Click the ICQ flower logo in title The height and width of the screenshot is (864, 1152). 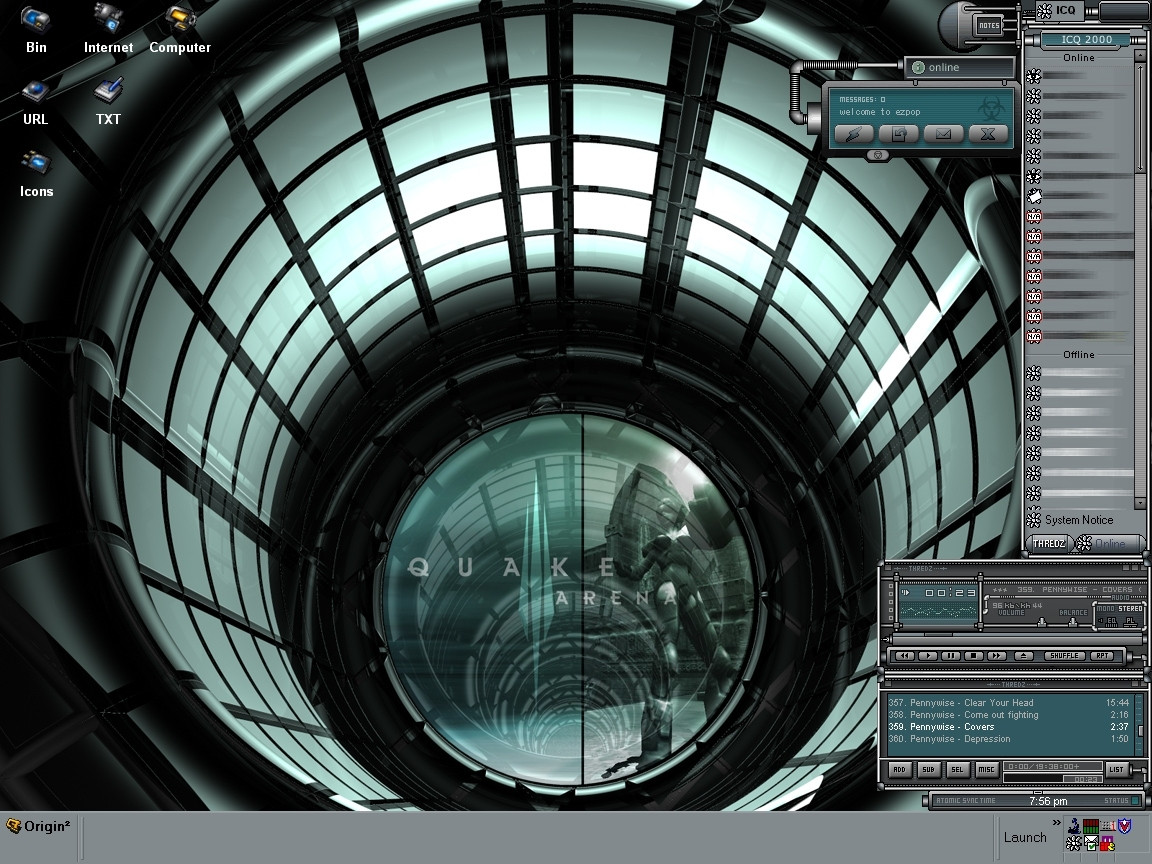tap(1044, 10)
